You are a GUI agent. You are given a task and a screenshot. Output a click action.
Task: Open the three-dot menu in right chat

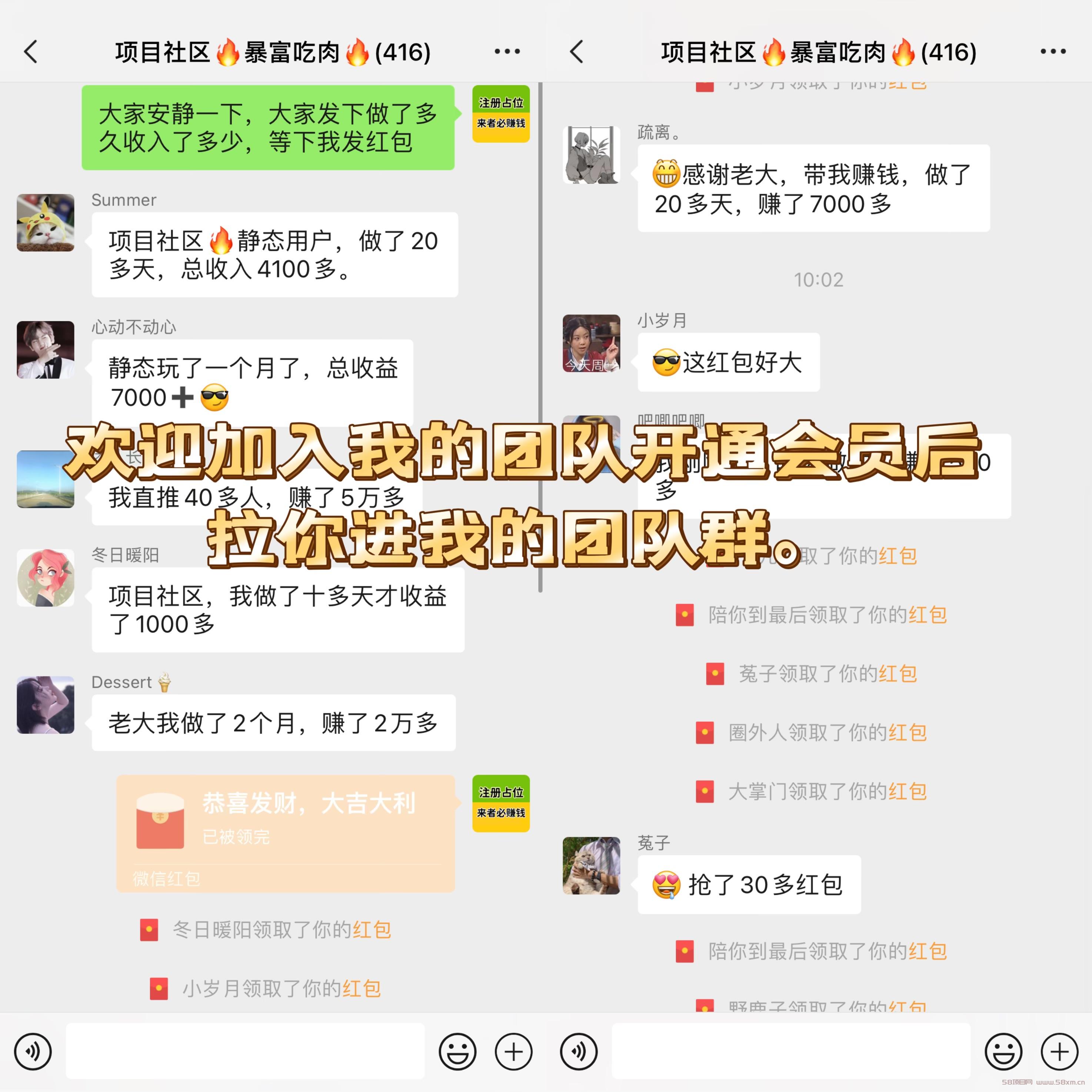click(1053, 51)
